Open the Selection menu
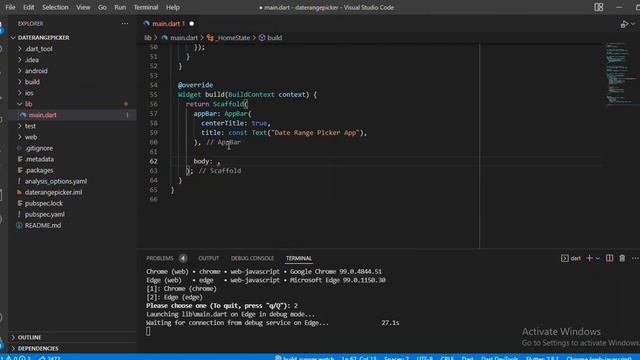 pos(55,7)
